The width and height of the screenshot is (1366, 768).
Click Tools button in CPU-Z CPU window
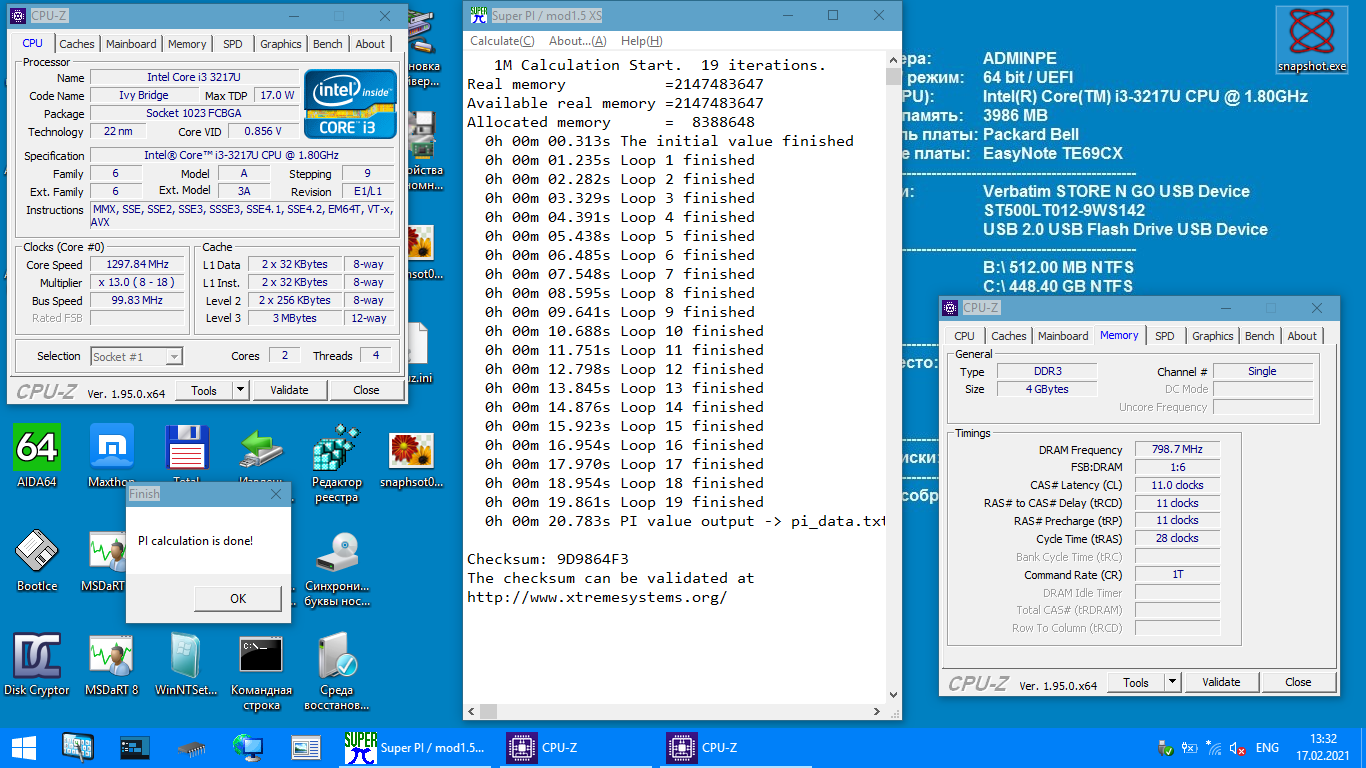pos(204,390)
